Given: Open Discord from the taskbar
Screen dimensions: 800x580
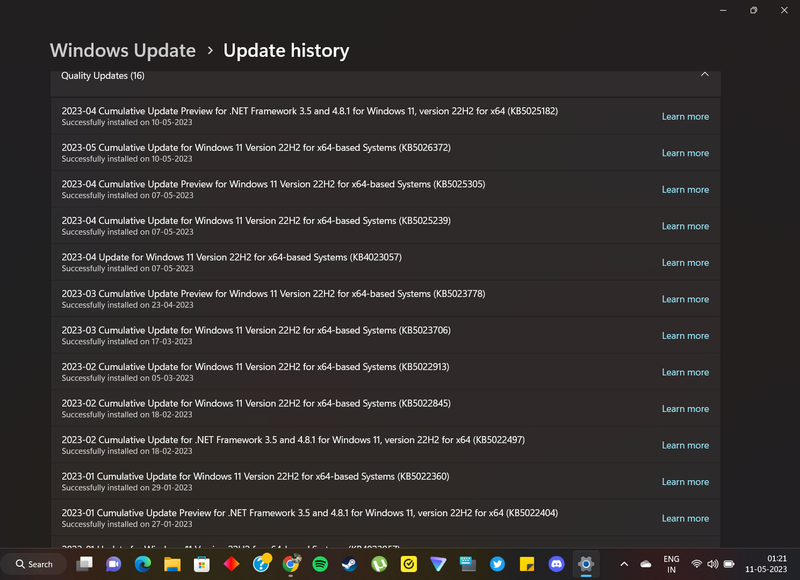Looking at the screenshot, I should (x=556, y=564).
